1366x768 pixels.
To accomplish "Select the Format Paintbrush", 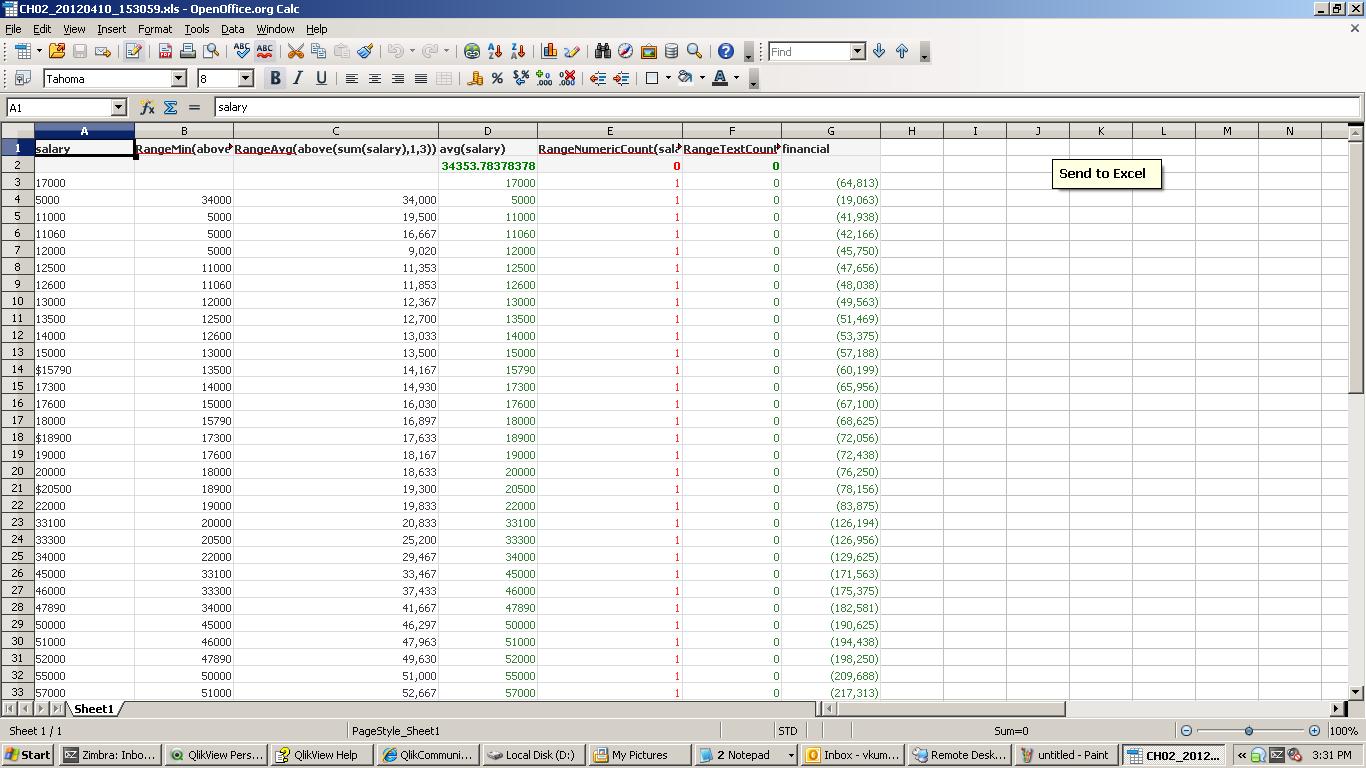I will [365, 51].
